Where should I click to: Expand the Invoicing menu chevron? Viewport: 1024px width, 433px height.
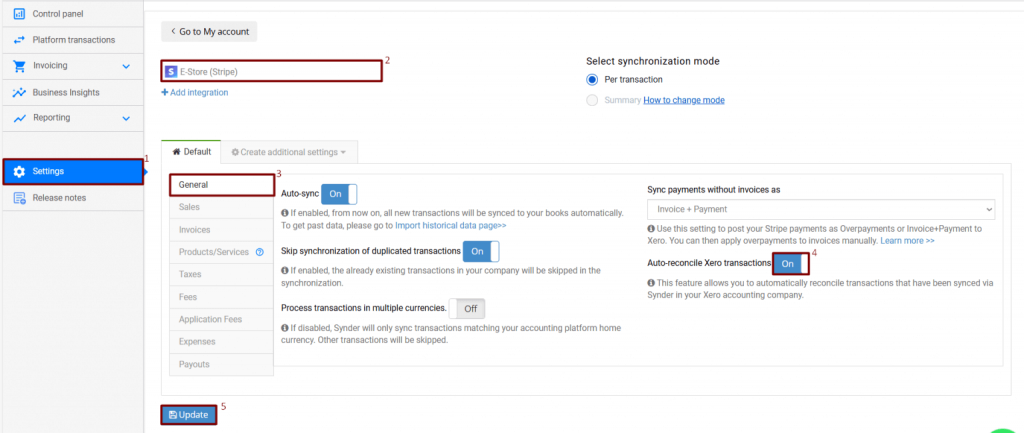click(126, 66)
